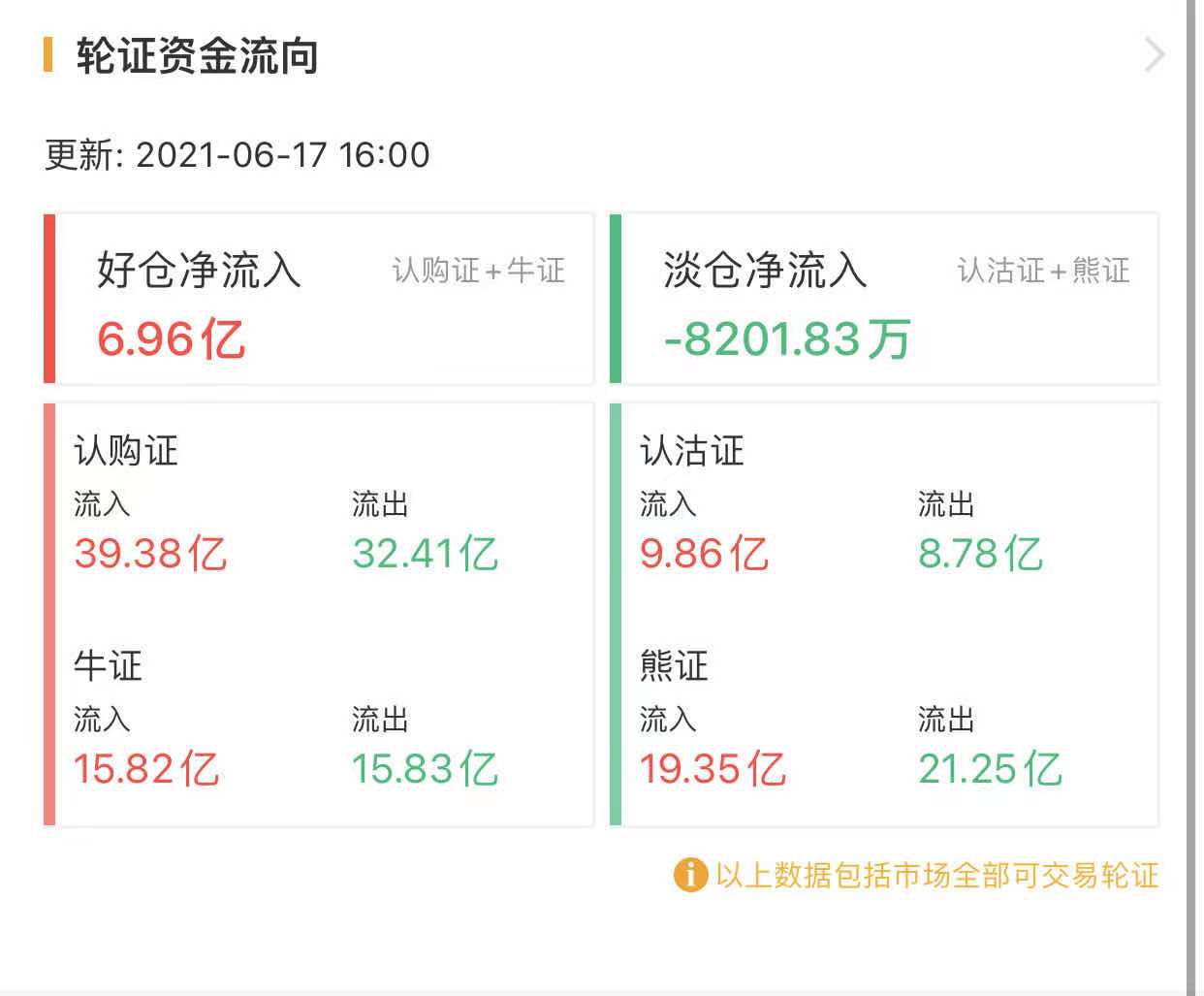Screen dimensions: 1204x996
Task: Click the -8201.83万 net inflow value
Action: (x=787, y=339)
